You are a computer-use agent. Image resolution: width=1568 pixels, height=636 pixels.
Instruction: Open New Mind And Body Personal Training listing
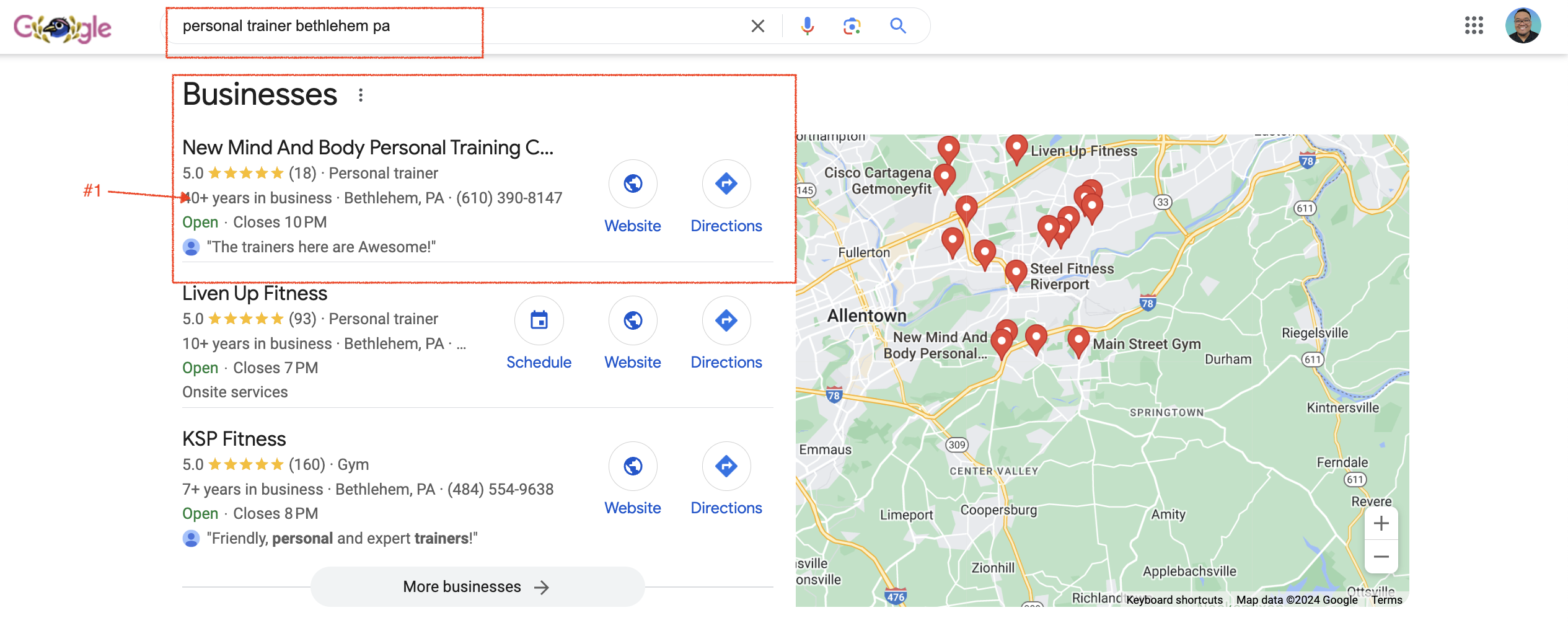pyautogui.click(x=368, y=148)
